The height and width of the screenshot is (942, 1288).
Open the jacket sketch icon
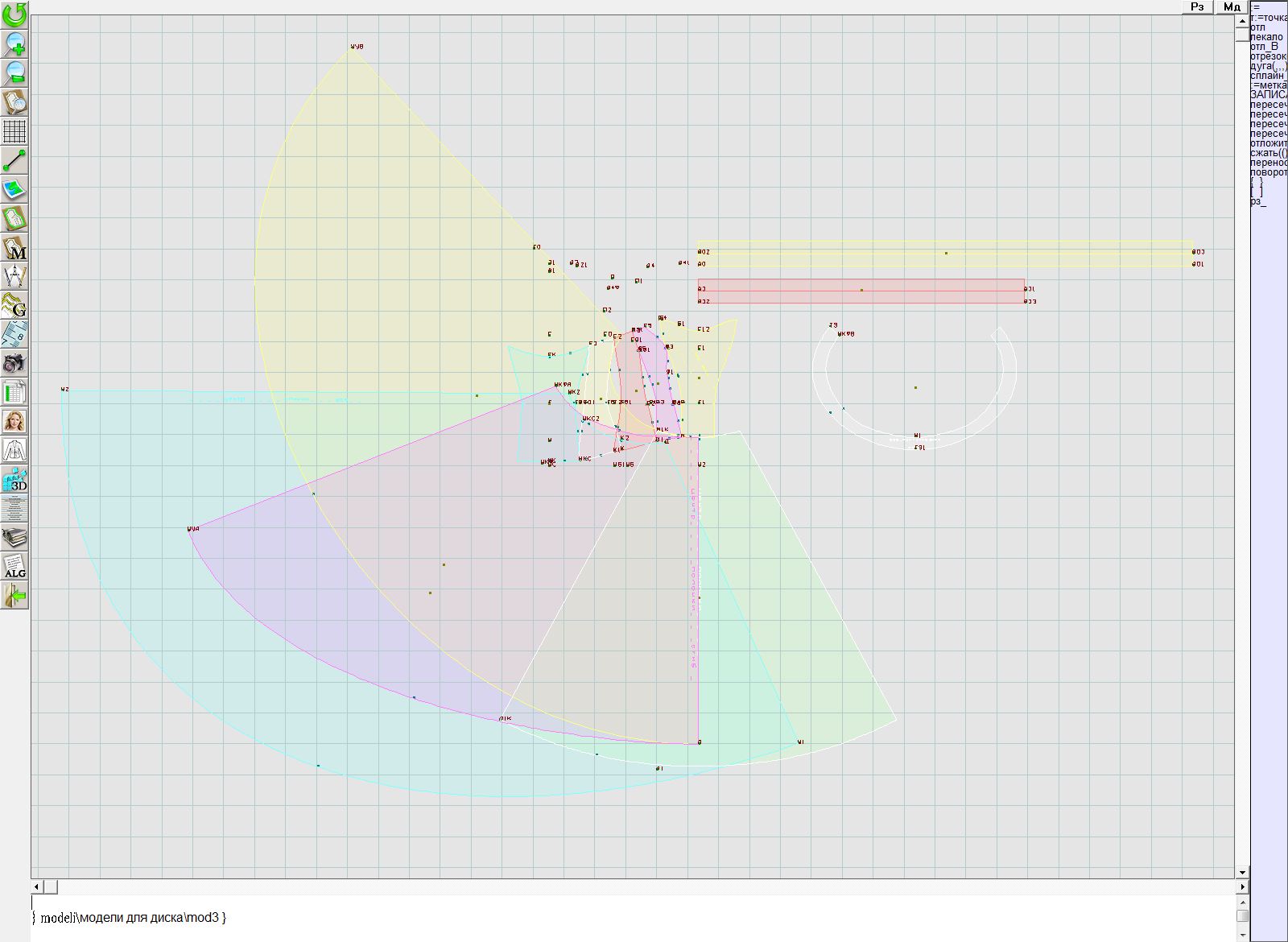[x=14, y=450]
